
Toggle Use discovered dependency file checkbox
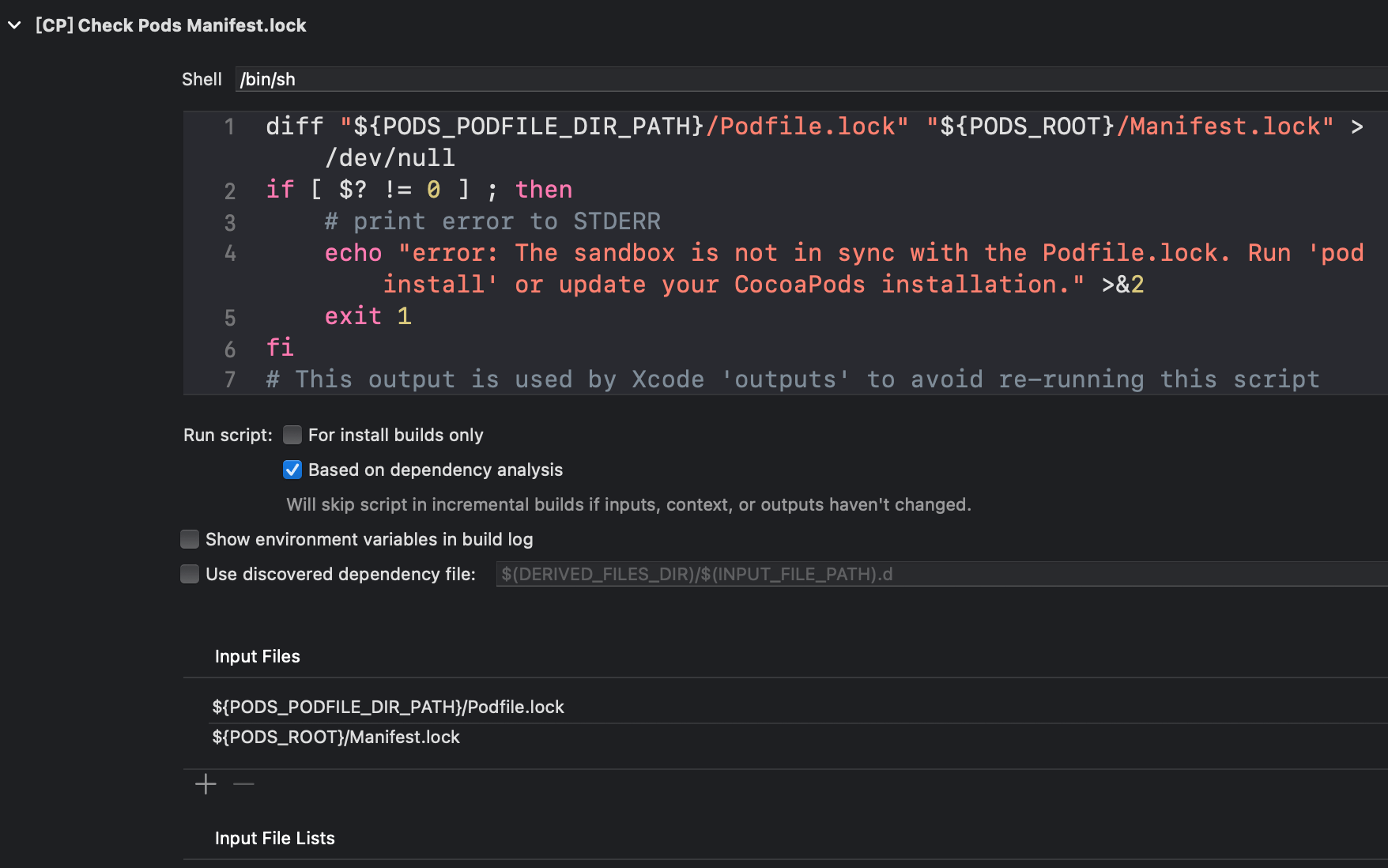[190, 574]
